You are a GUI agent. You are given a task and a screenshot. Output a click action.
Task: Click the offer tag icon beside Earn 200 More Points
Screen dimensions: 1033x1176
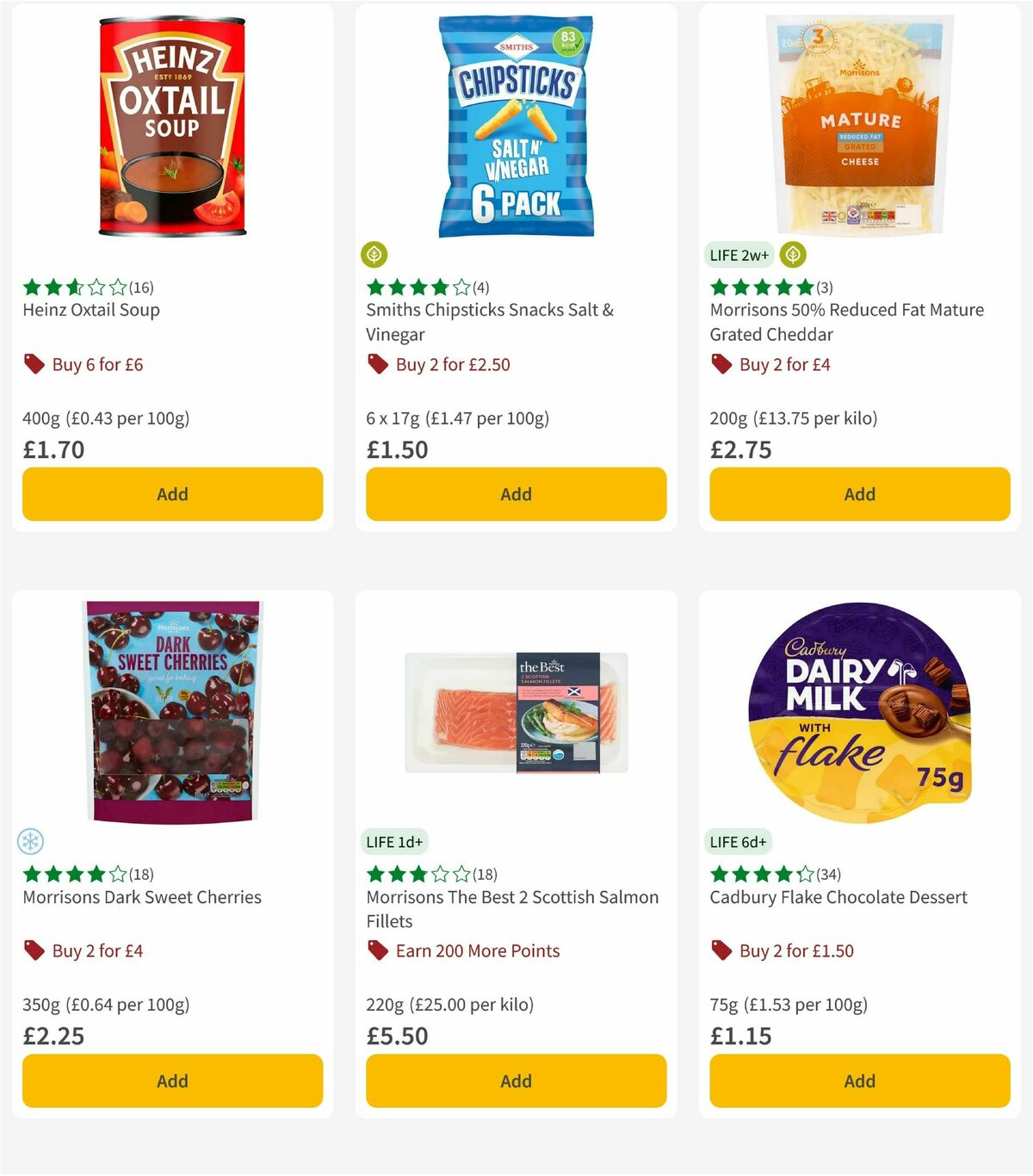[x=377, y=950]
